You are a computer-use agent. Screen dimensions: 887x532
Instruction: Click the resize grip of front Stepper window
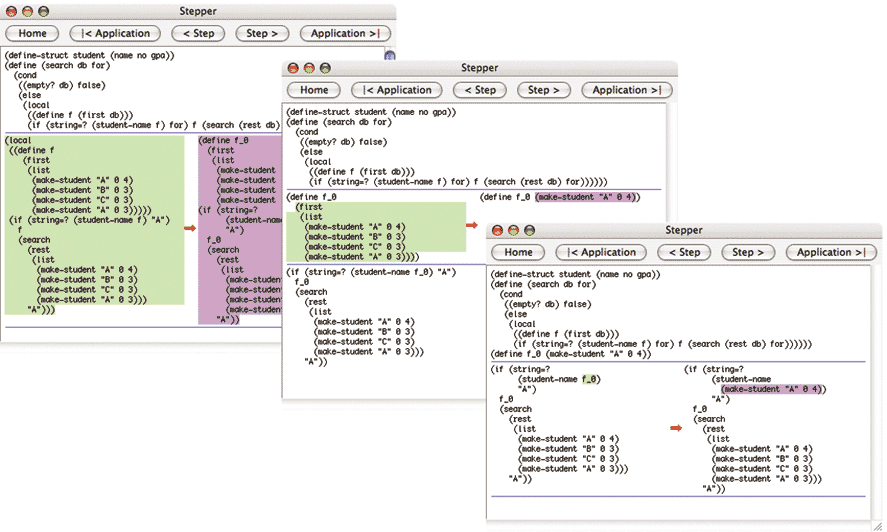pyautogui.click(x=877, y=525)
